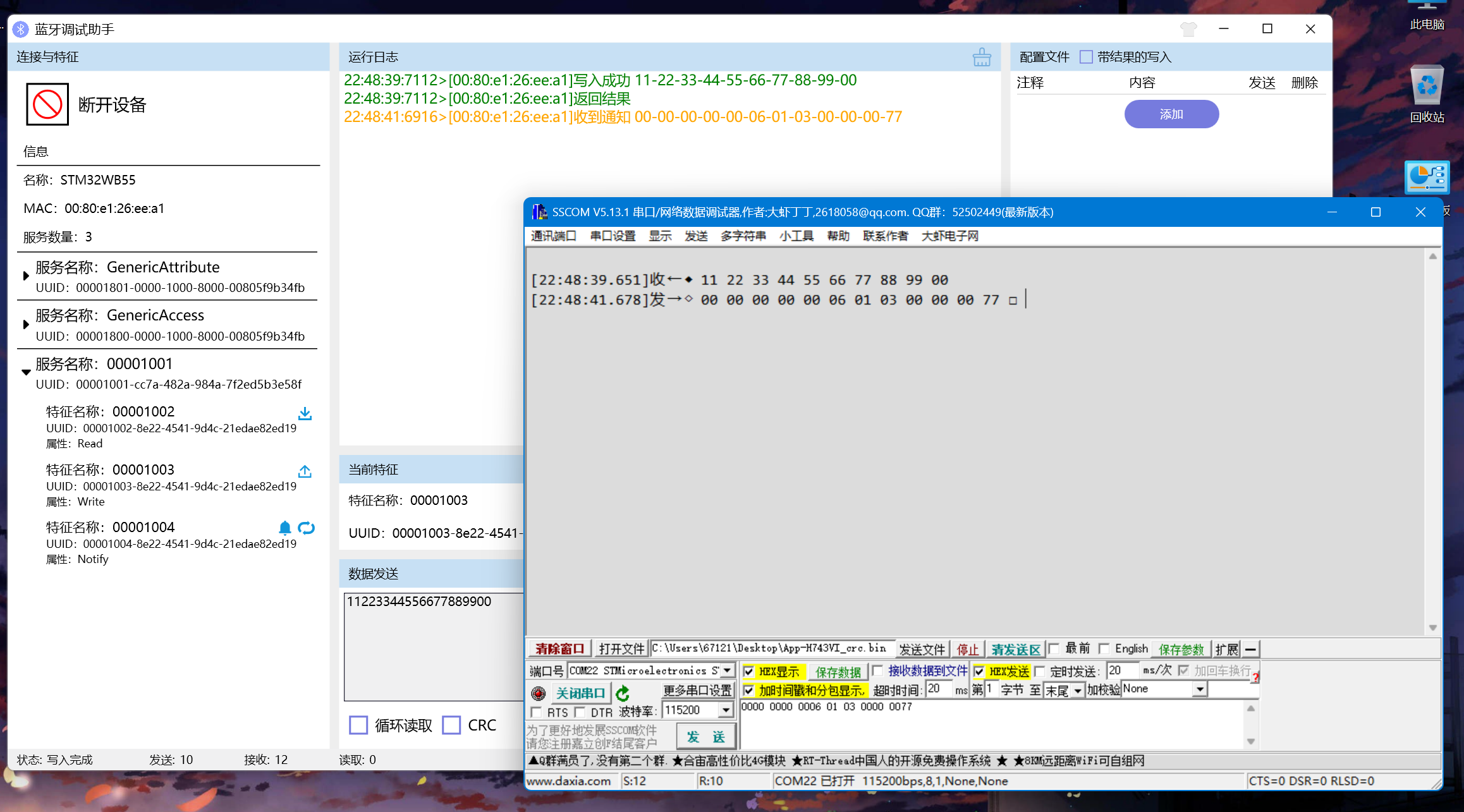Clear the run log with basket icon

click(982, 58)
